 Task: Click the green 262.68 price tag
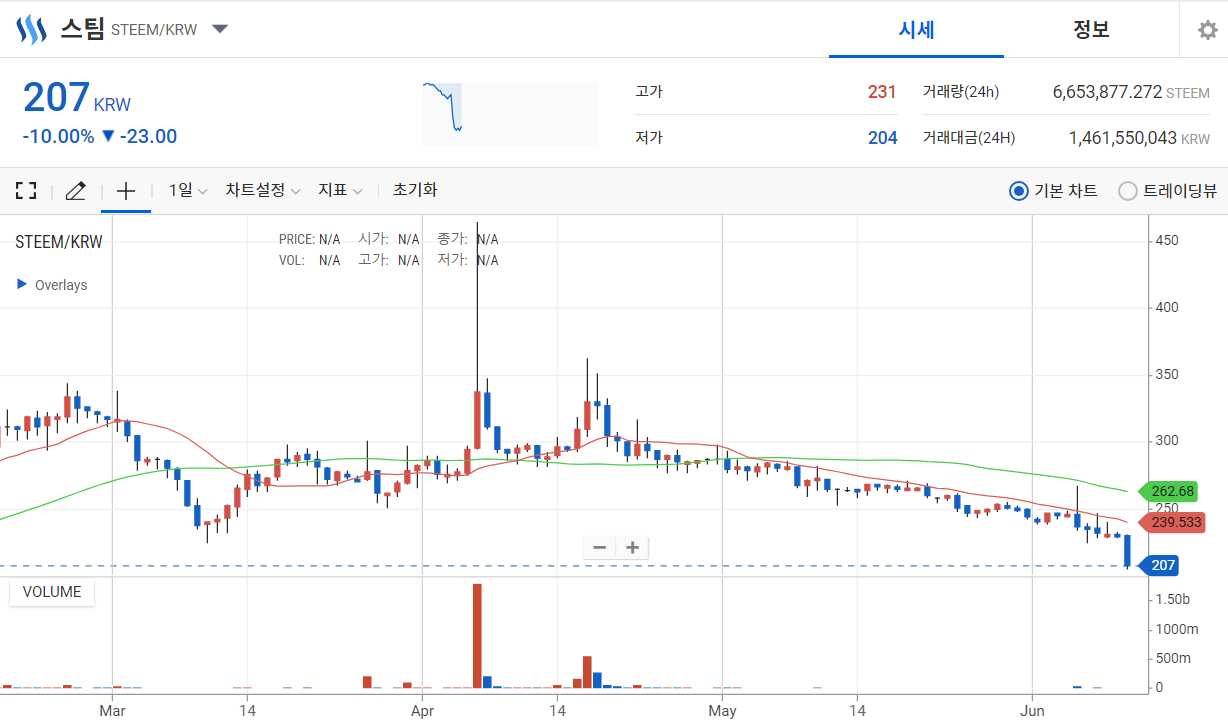(x=1168, y=491)
